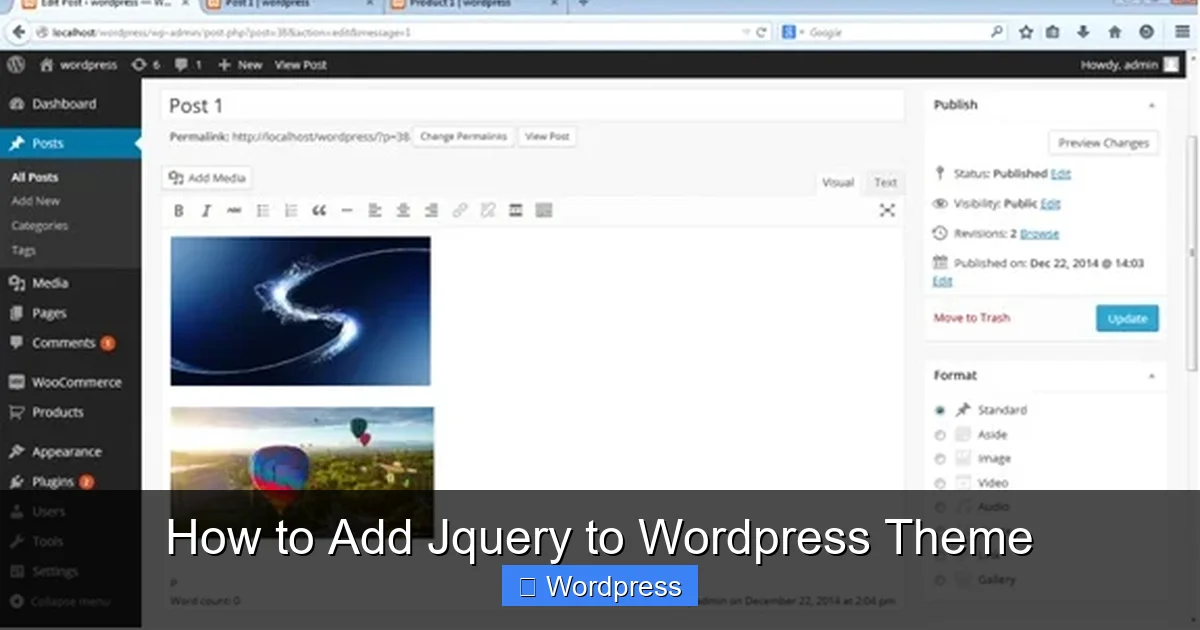Toggle bold formatting in editor toolbar
The image size is (1200, 630).
coord(179,211)
